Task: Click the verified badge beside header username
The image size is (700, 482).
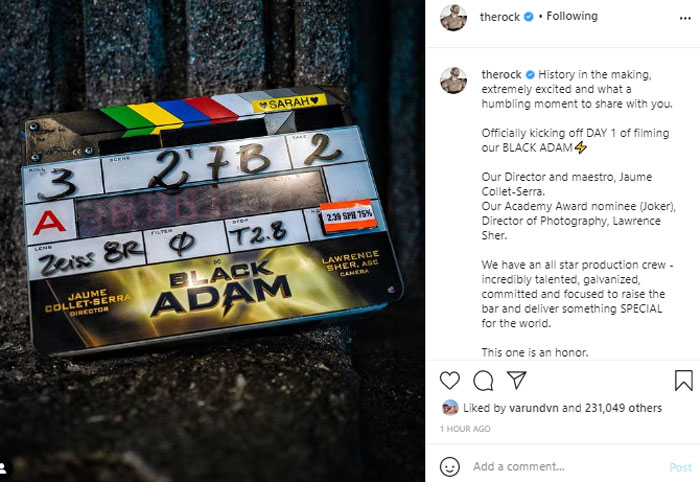Action: pyautogui.click(x=529, y=17)
